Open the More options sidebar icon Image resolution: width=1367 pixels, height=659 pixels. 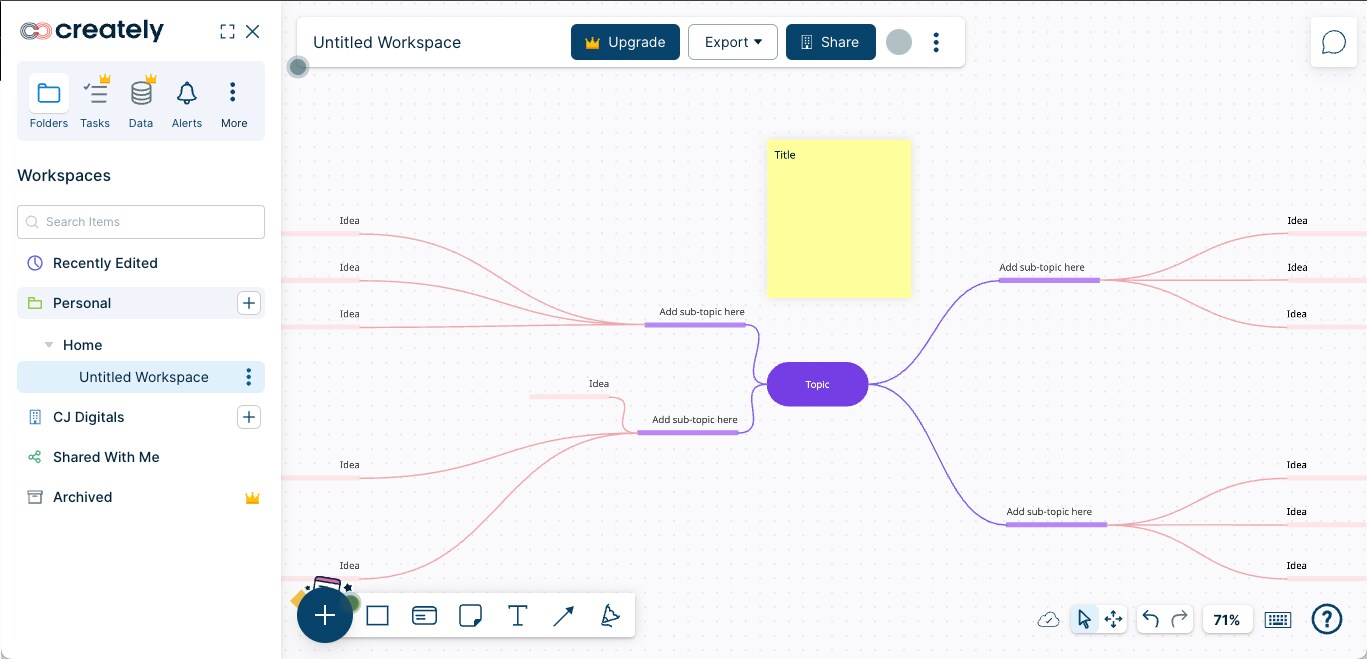[x=233, y=94]
